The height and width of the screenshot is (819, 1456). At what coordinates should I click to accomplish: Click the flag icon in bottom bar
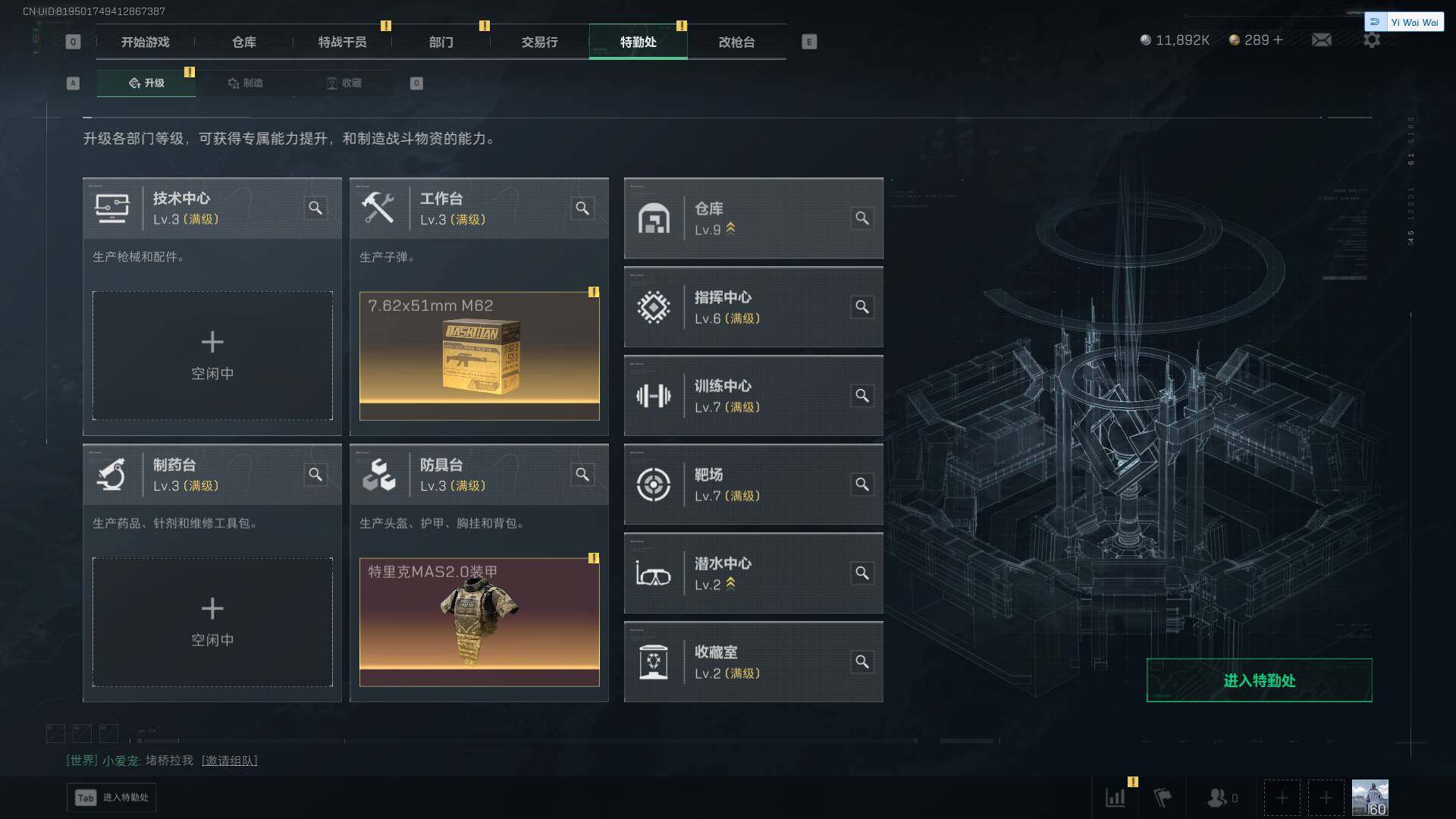coord(1163,798)
